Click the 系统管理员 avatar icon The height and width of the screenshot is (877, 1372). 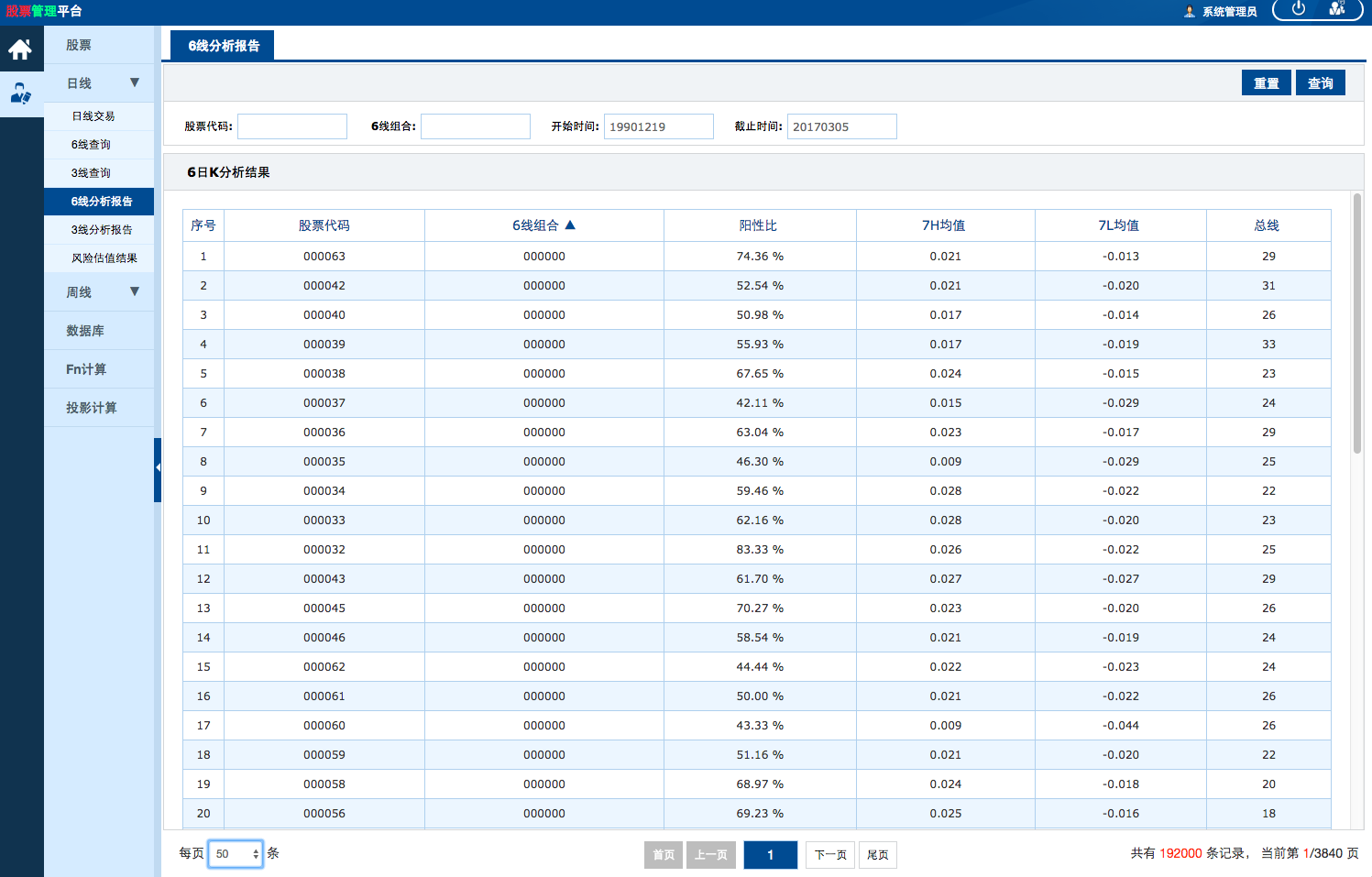pos(1190,12)
